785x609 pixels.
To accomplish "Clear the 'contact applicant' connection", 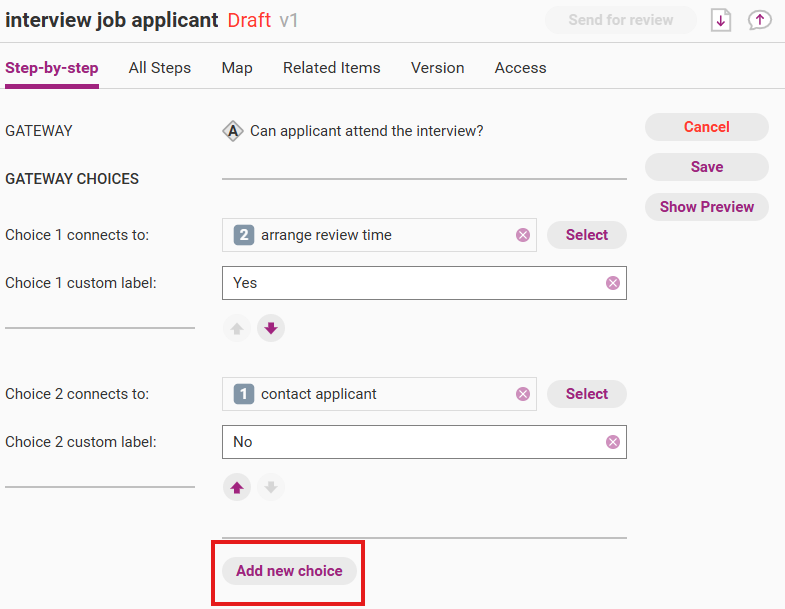I will point(522,394).
